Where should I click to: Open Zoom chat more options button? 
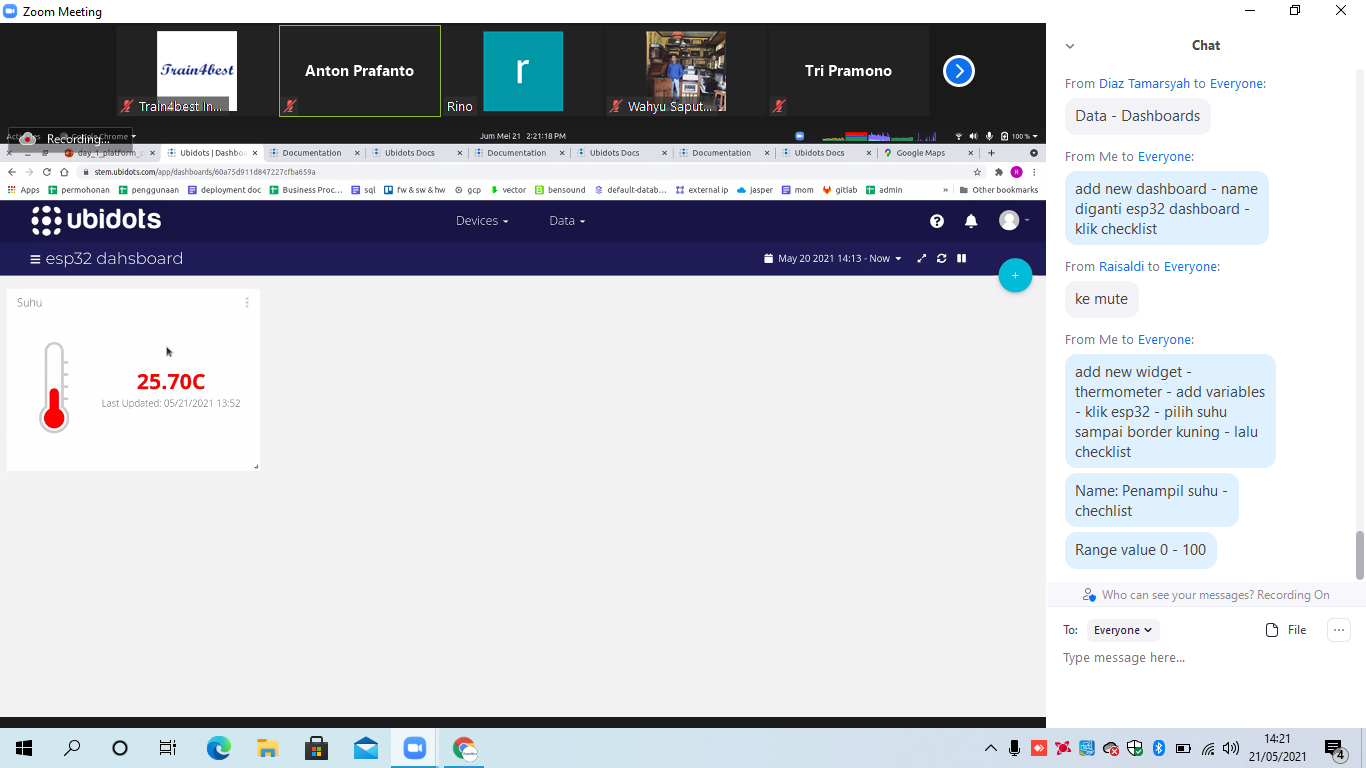click(1338, 630)
